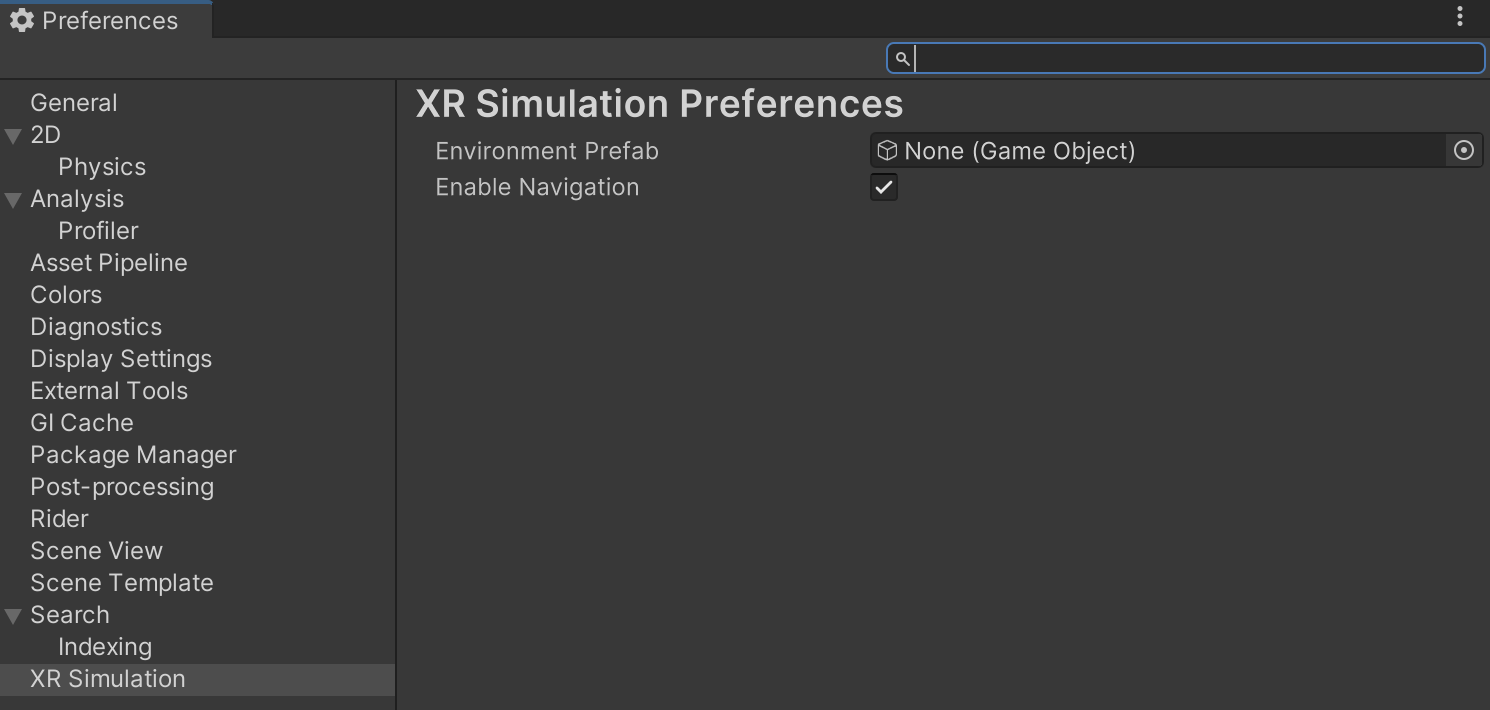This screenshot has height=710, width=1490.
Task: Click the Enable Navigation label
Action: [537, 186]
